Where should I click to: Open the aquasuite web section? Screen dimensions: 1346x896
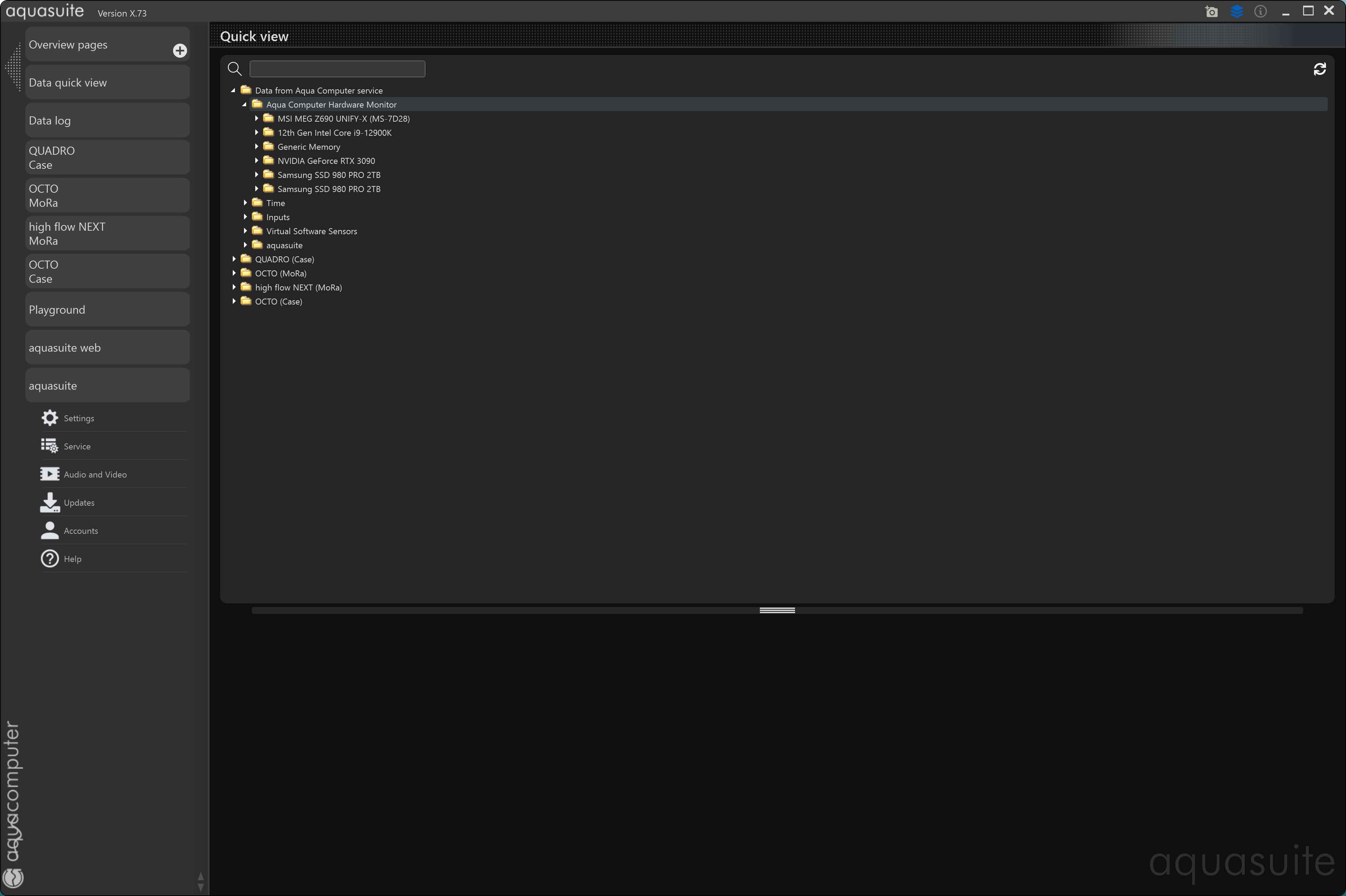(x=107, y=347)
